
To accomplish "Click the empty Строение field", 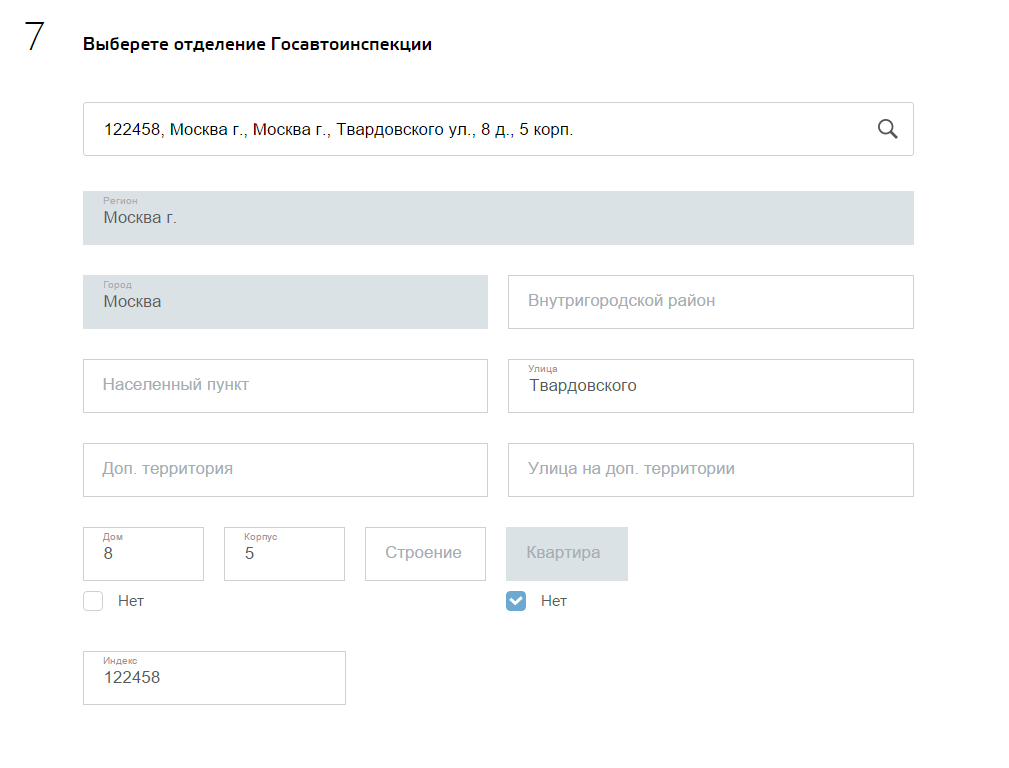I will coord(425,554).
